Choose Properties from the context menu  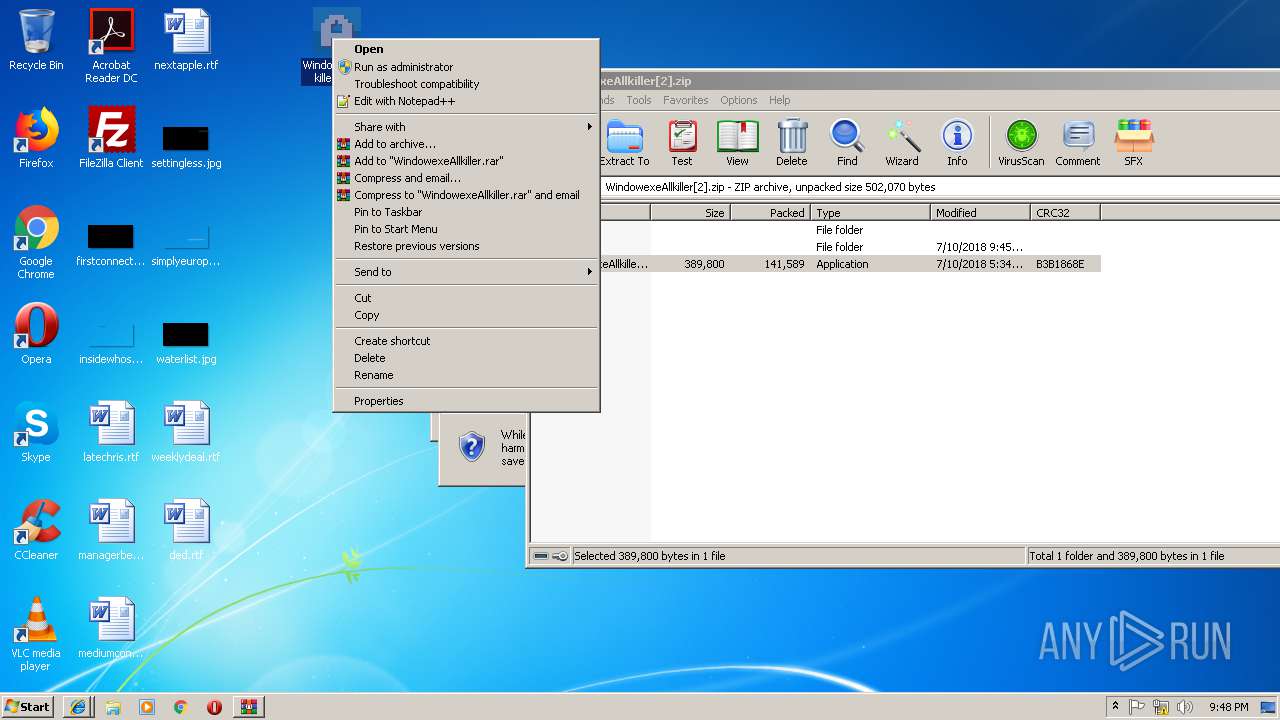pyautogui.click(x=466, y=401)
